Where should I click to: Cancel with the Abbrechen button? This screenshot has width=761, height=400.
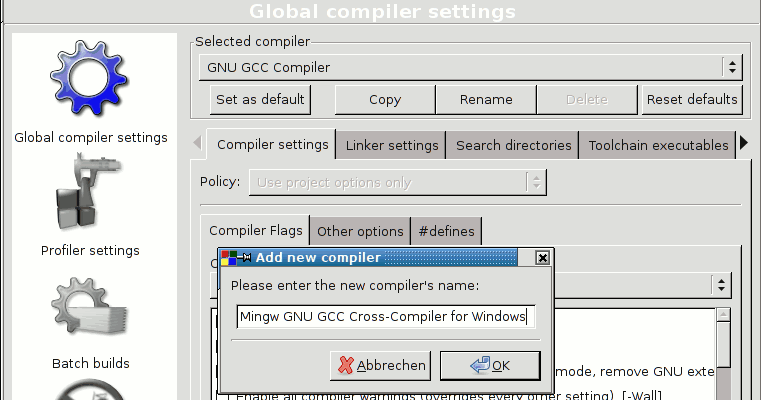(x=380, y=366)
